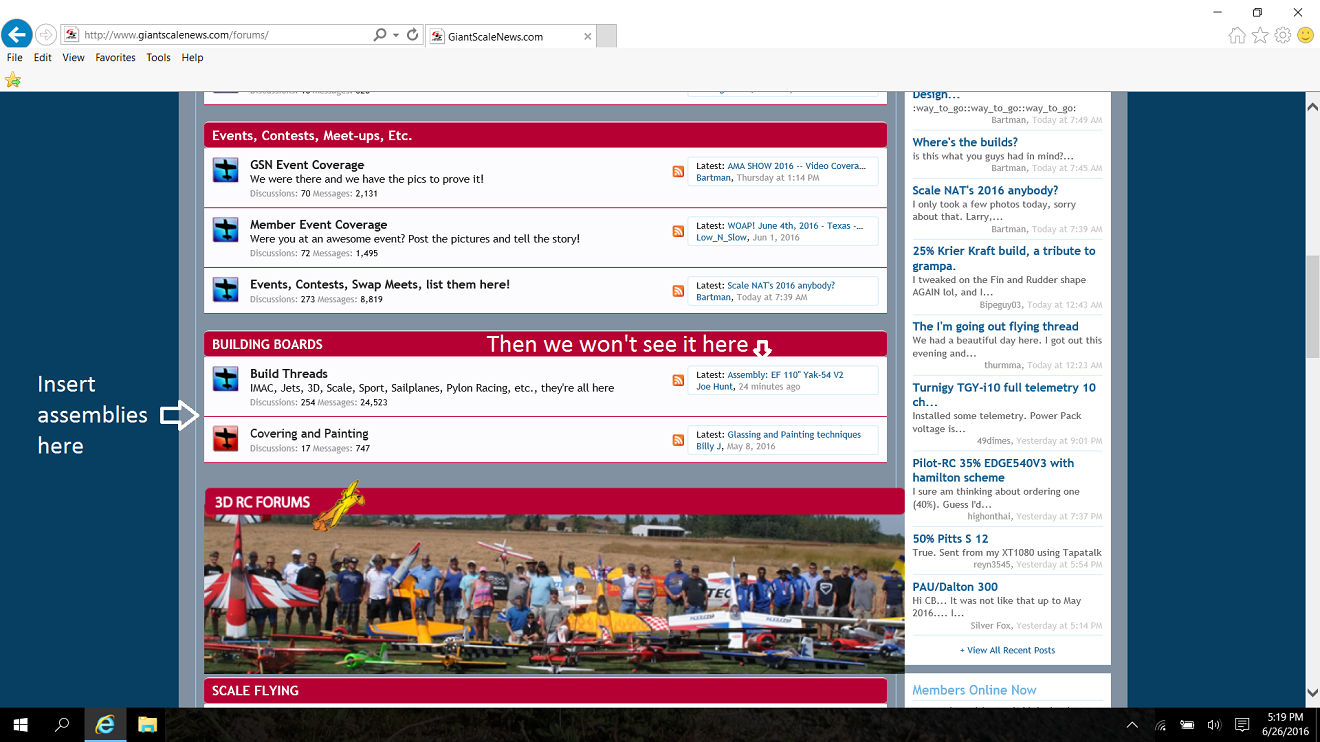Image resolution: width=1320 pixels, height=742 pixels.
Task: Open the Favorites menu
Action: pos(115,58)
